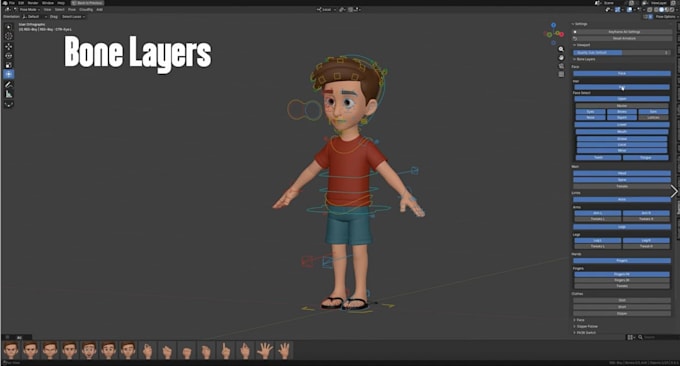Viewport: 680px width, 366px height.
Task: Select the Move tool
Action: tap(9, 46)
